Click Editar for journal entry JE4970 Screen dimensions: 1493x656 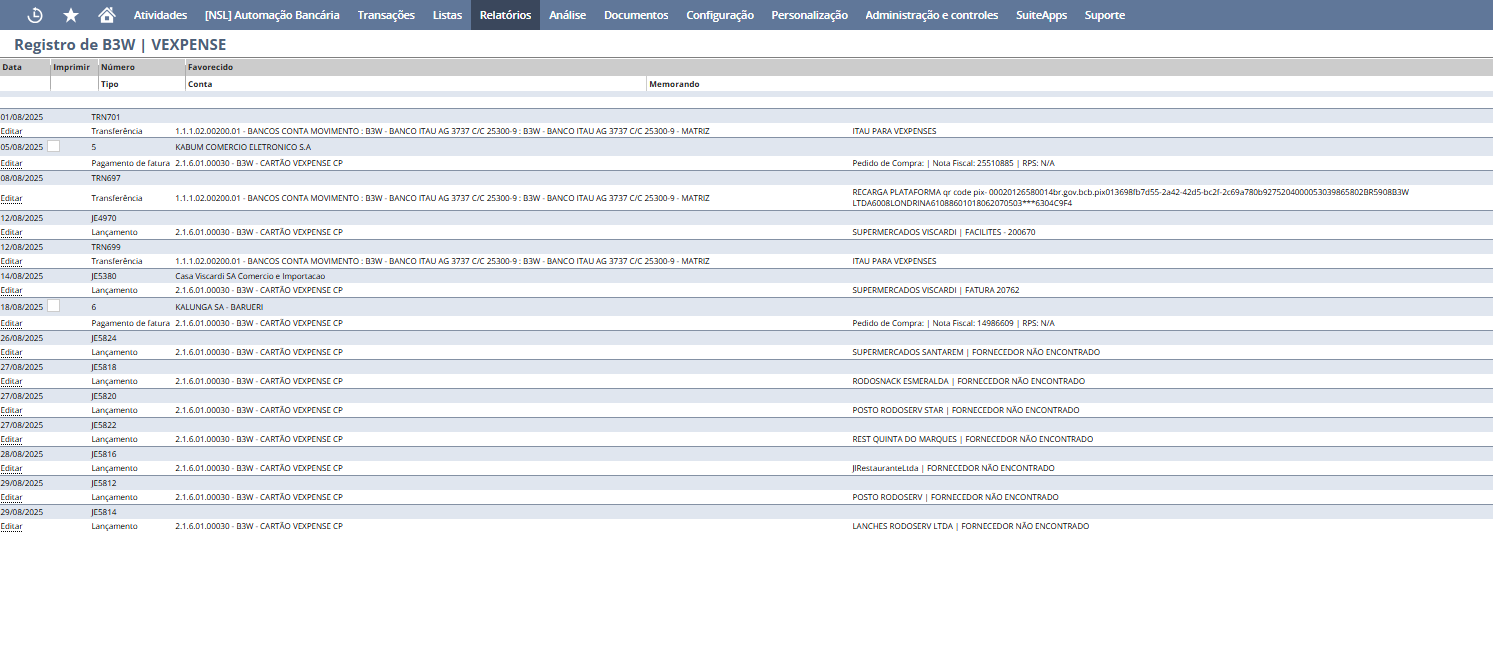[x=11, y=232]
